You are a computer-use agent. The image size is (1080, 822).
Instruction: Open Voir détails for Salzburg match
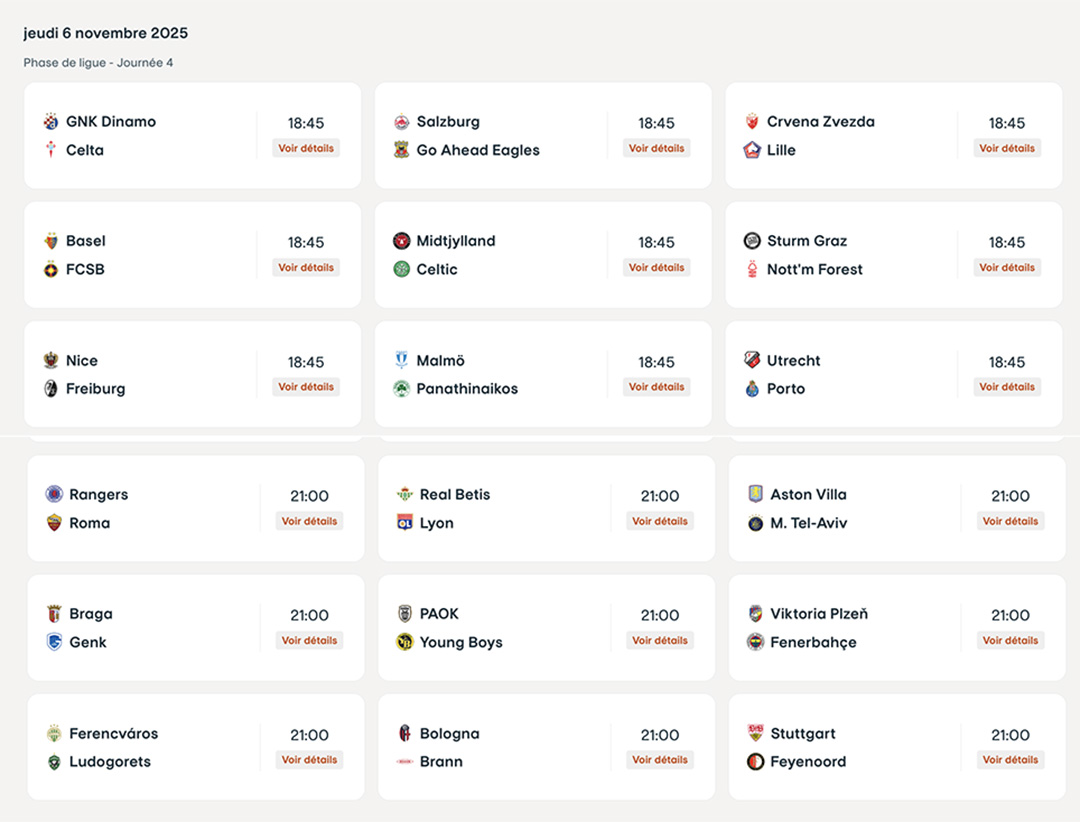[657, 148]
